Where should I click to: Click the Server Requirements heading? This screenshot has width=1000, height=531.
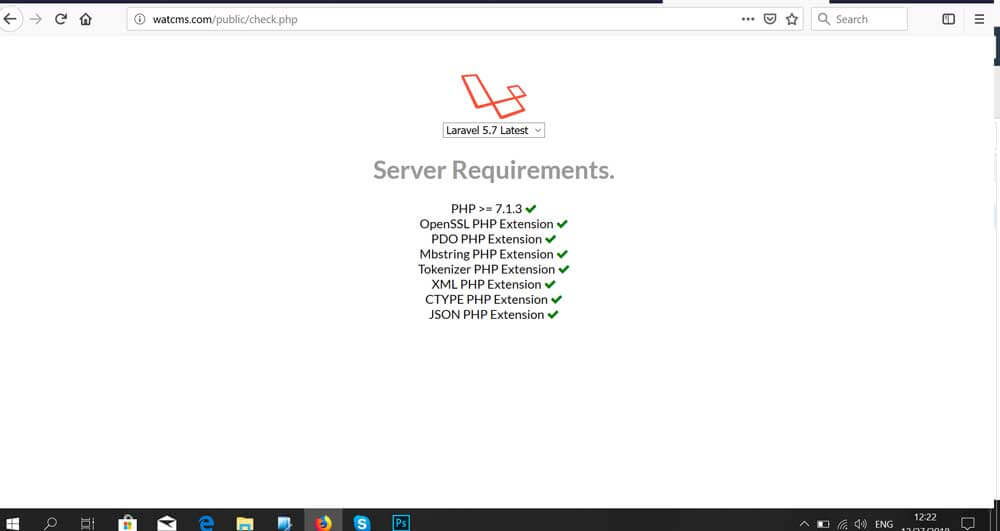[x=494, y=170]
